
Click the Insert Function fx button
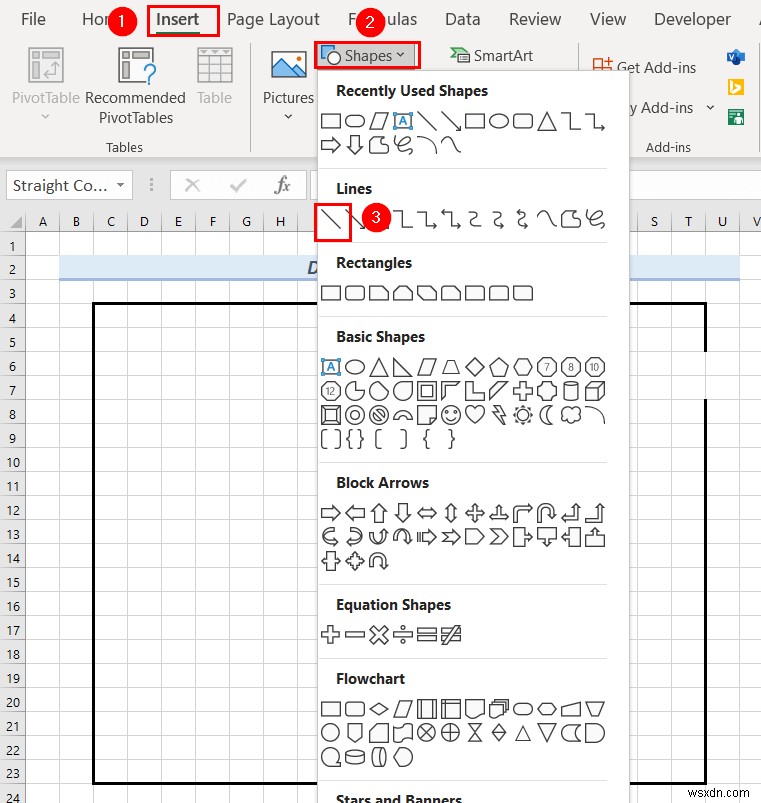click(282, 185)
